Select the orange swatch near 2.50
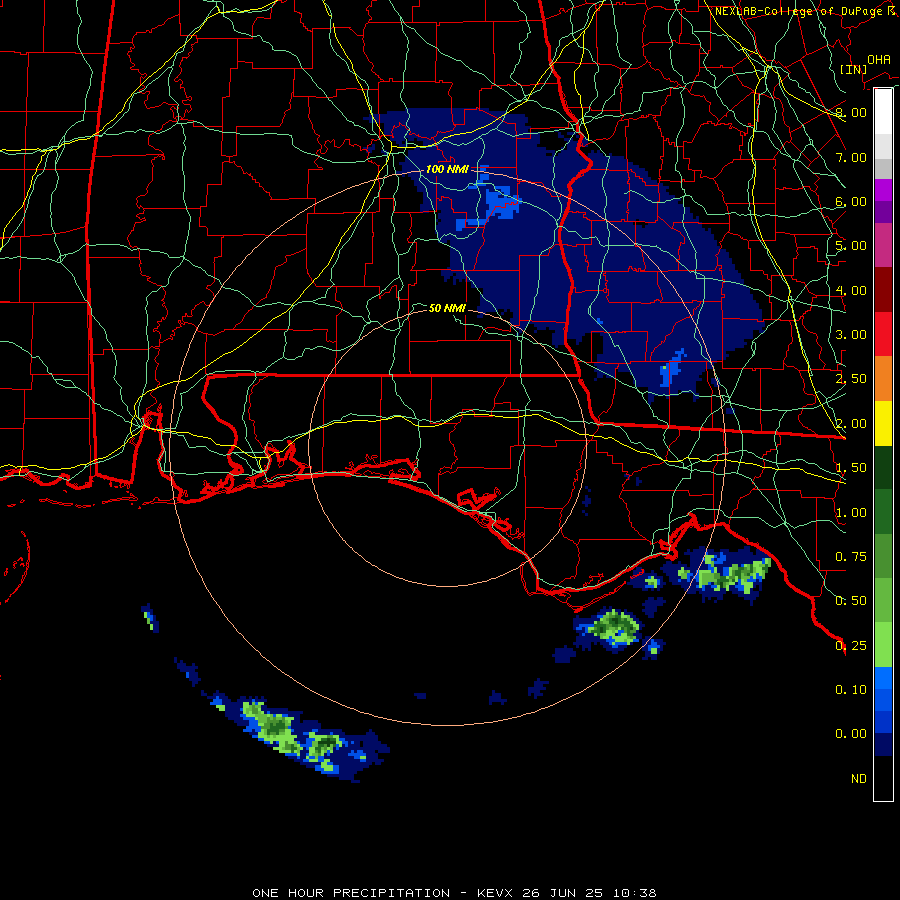 (883, 378)
